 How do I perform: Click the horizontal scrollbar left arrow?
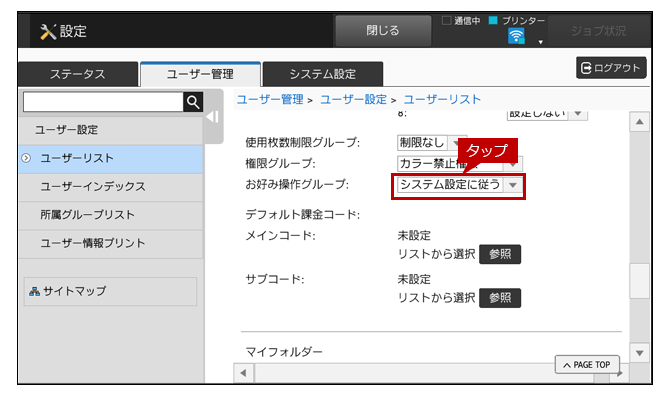coord(244,373)
